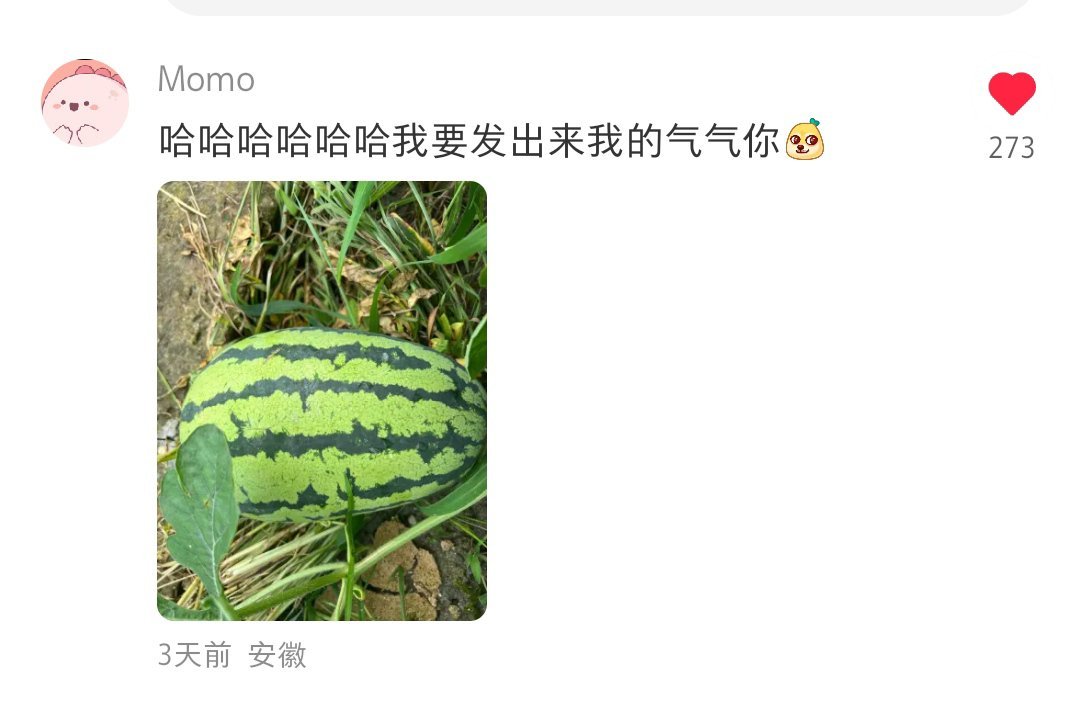Image resolution: width=1080 pixels, height=703 pixels.
Task: Visit the Momo username profile
Action: click(206, 78)
